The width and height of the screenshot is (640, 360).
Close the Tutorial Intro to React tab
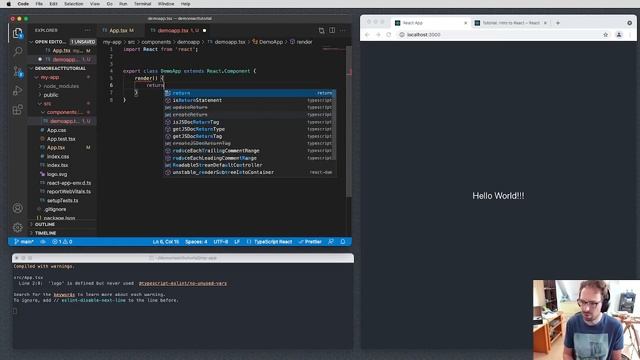[545, 23]
